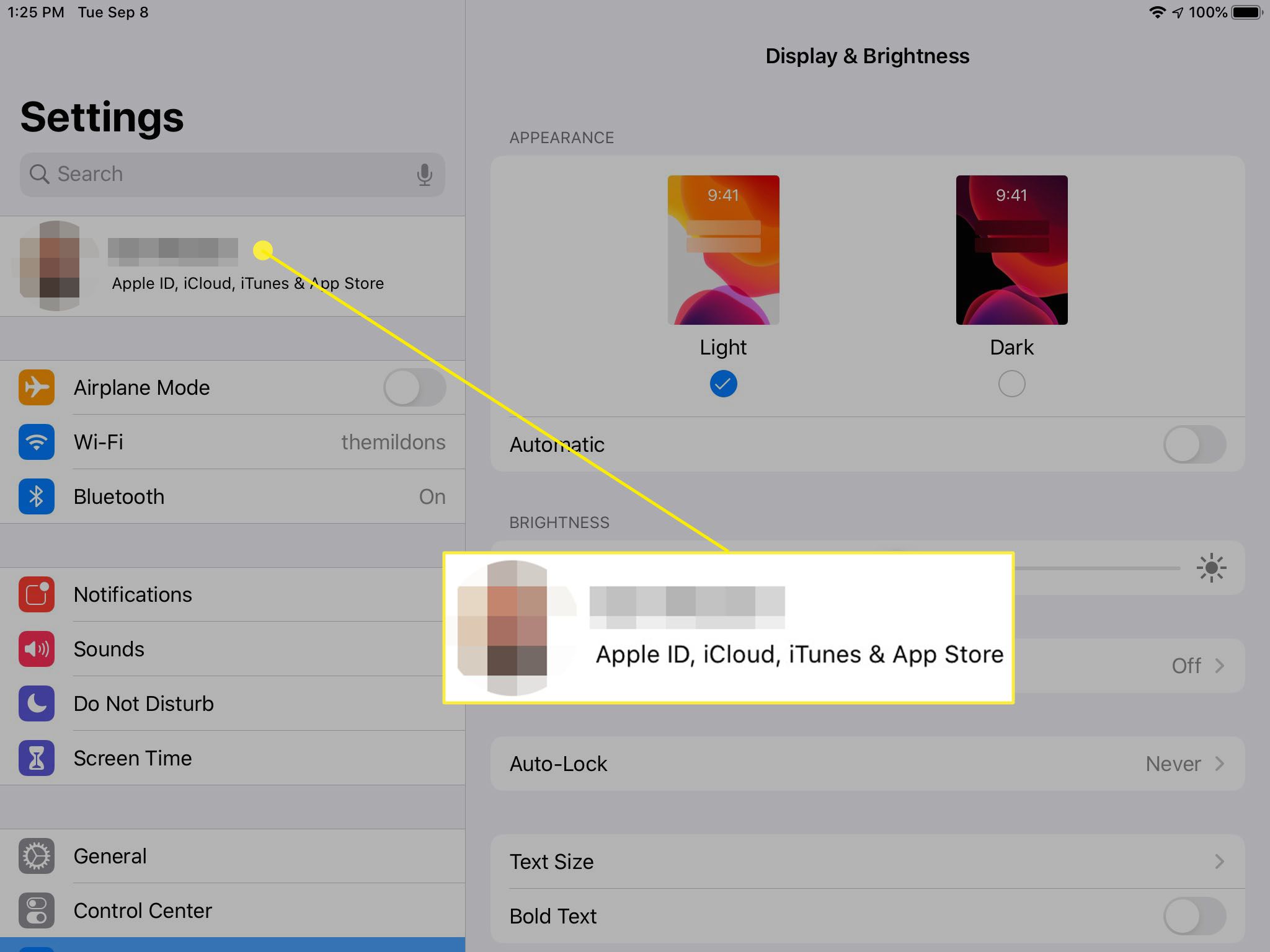Open Sounds settings
The width and height of the screenshot is (1270, 952).
point(233,649)
